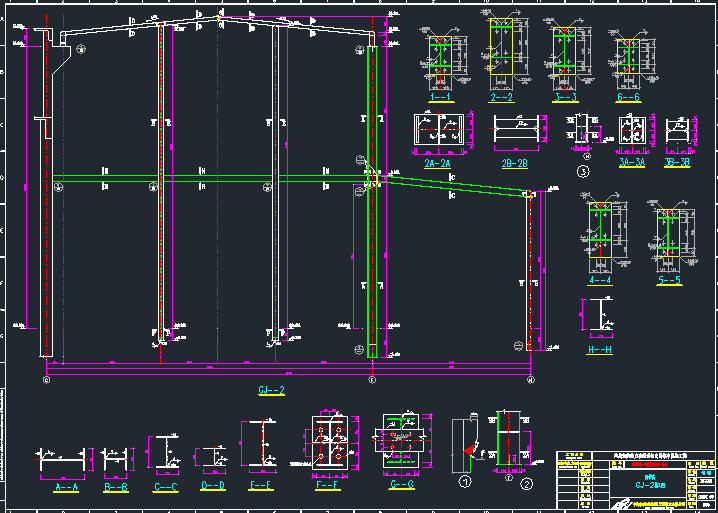Click the GJ--2 frame title label
This screenshot has height=513, width=718.
click(x=272, y=390)
